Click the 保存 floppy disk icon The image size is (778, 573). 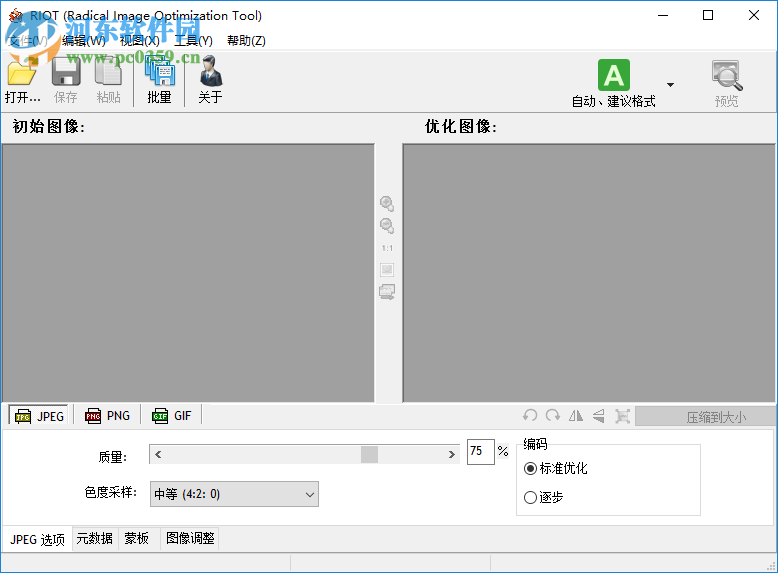(x=65, y=72)
